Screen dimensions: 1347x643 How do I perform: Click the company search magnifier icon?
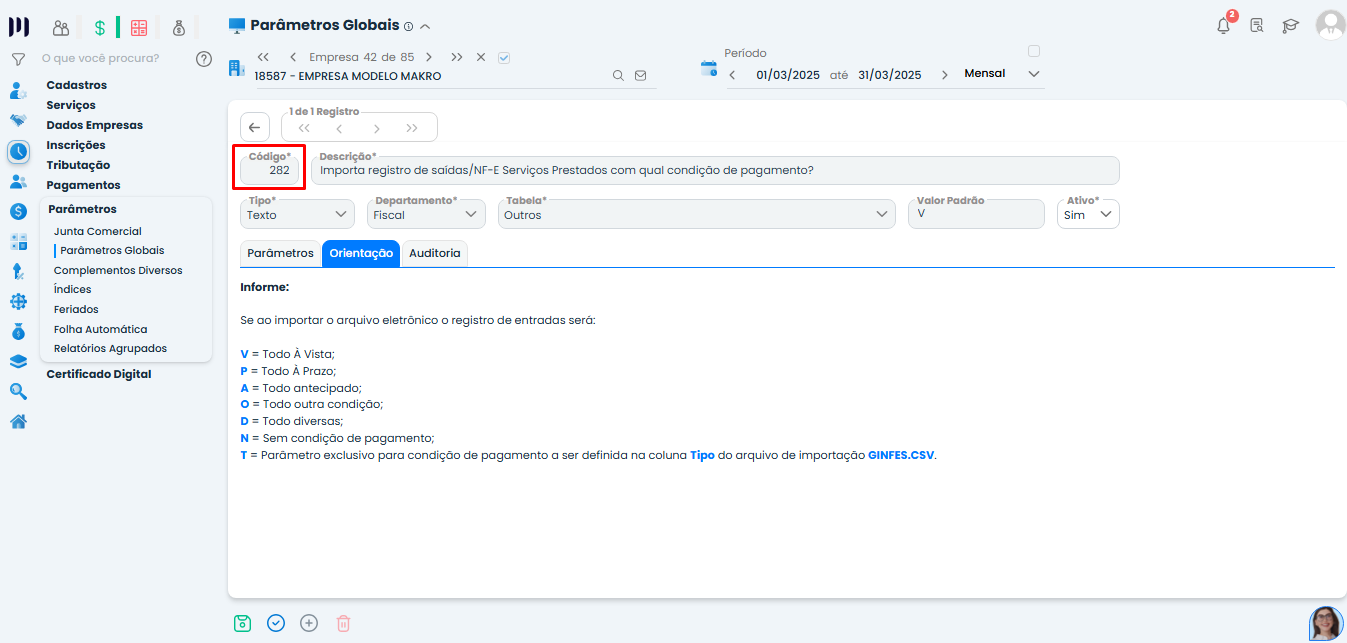pyautogui.click(x=618, y=76)
